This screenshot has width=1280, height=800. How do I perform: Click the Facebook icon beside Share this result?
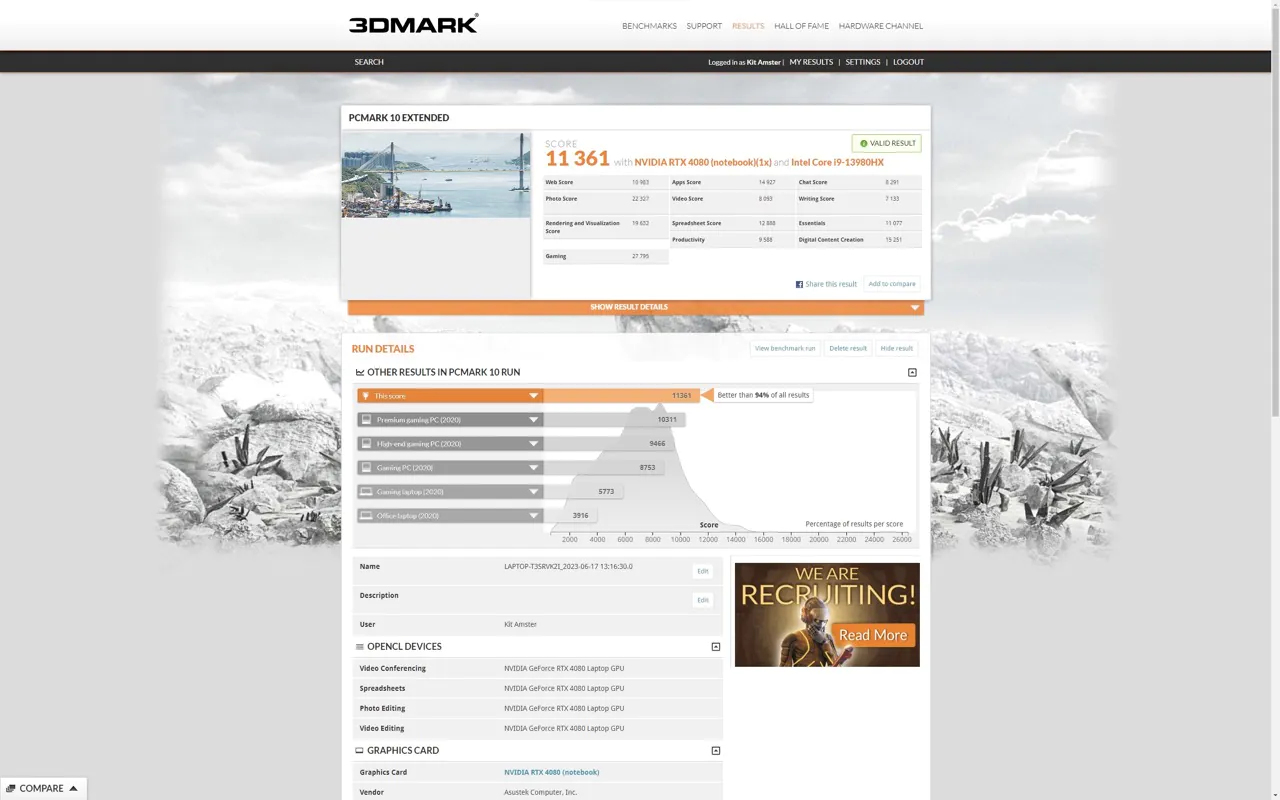(x=799, y=284)
